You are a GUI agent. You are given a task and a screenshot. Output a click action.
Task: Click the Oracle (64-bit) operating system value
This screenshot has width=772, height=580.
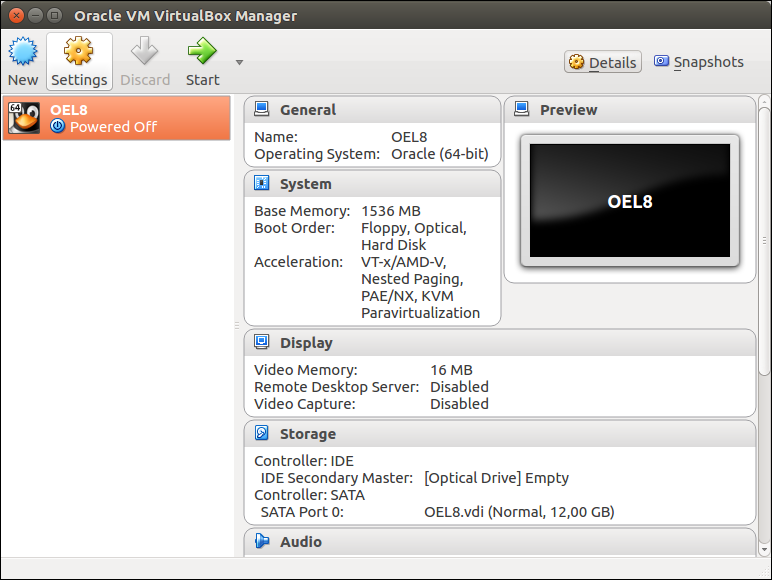440,154
